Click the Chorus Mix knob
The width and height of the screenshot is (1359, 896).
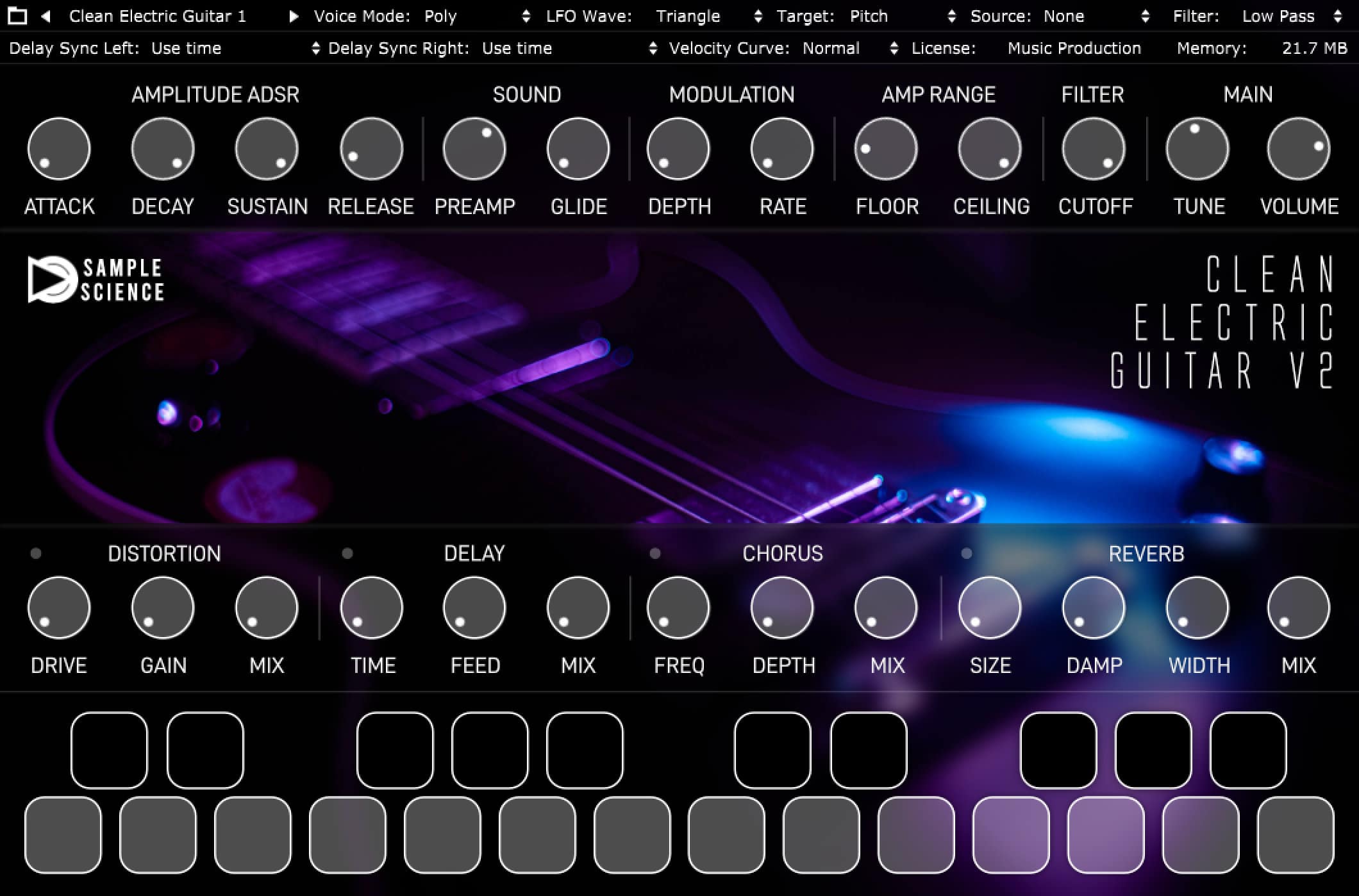click(886, 608)
